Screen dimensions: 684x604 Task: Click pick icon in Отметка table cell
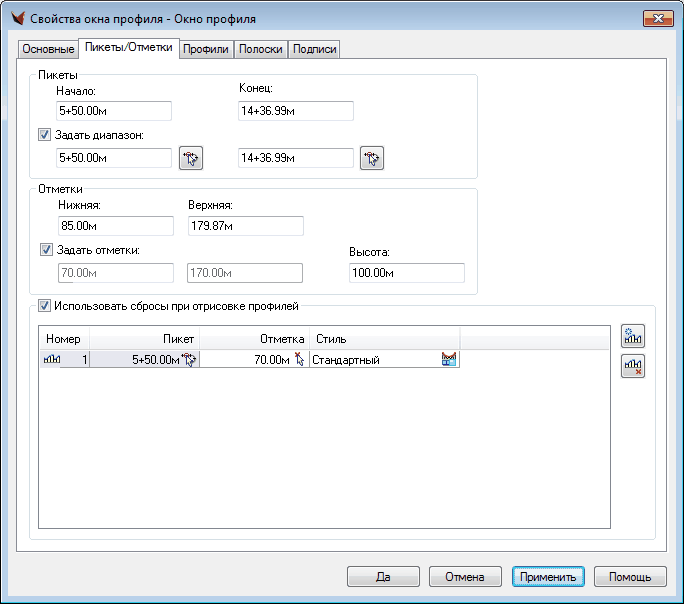click(x=298, y=360)
